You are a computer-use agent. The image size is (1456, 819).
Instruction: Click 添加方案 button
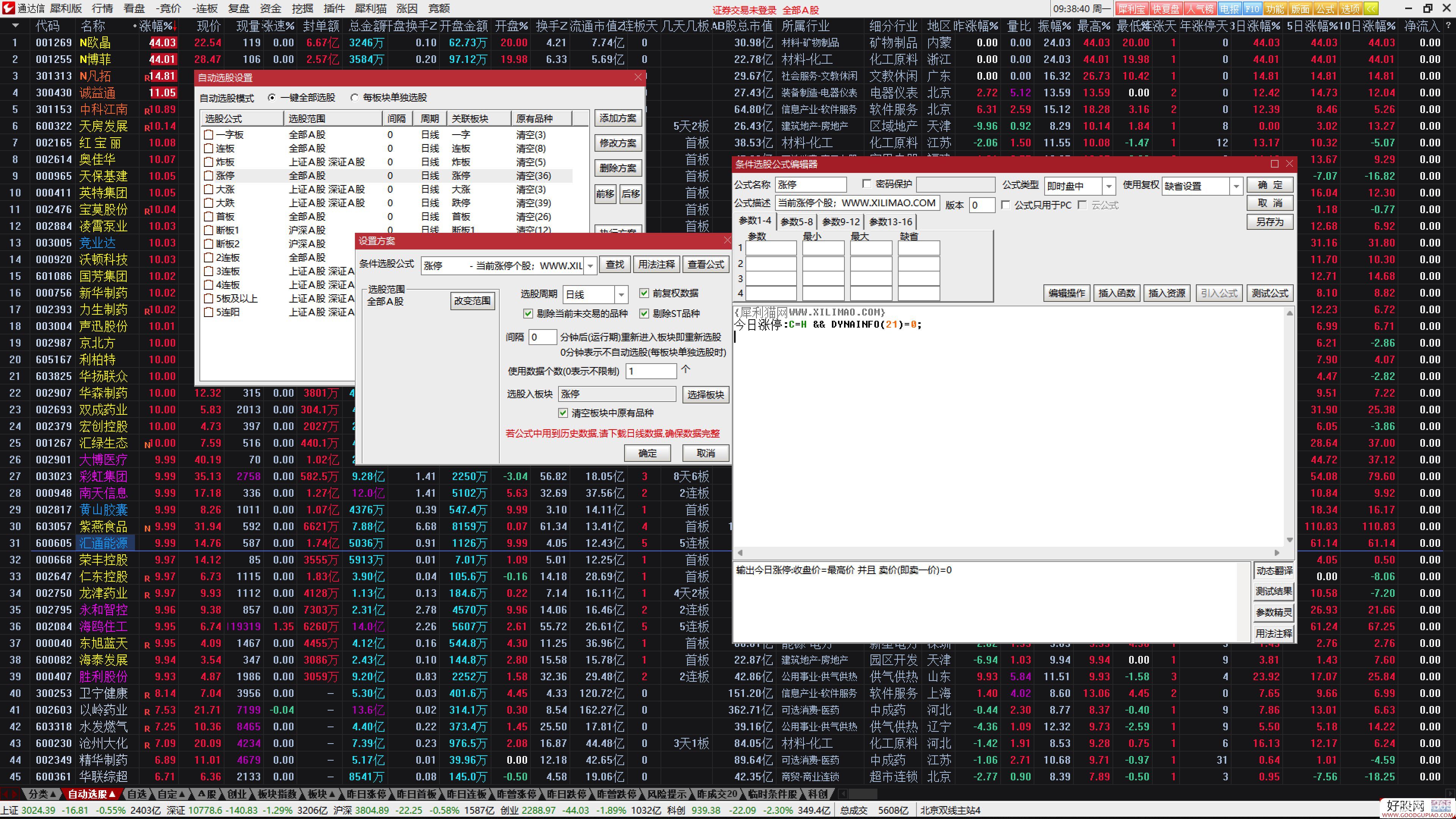pyautogui.click(x=618, y=118)
